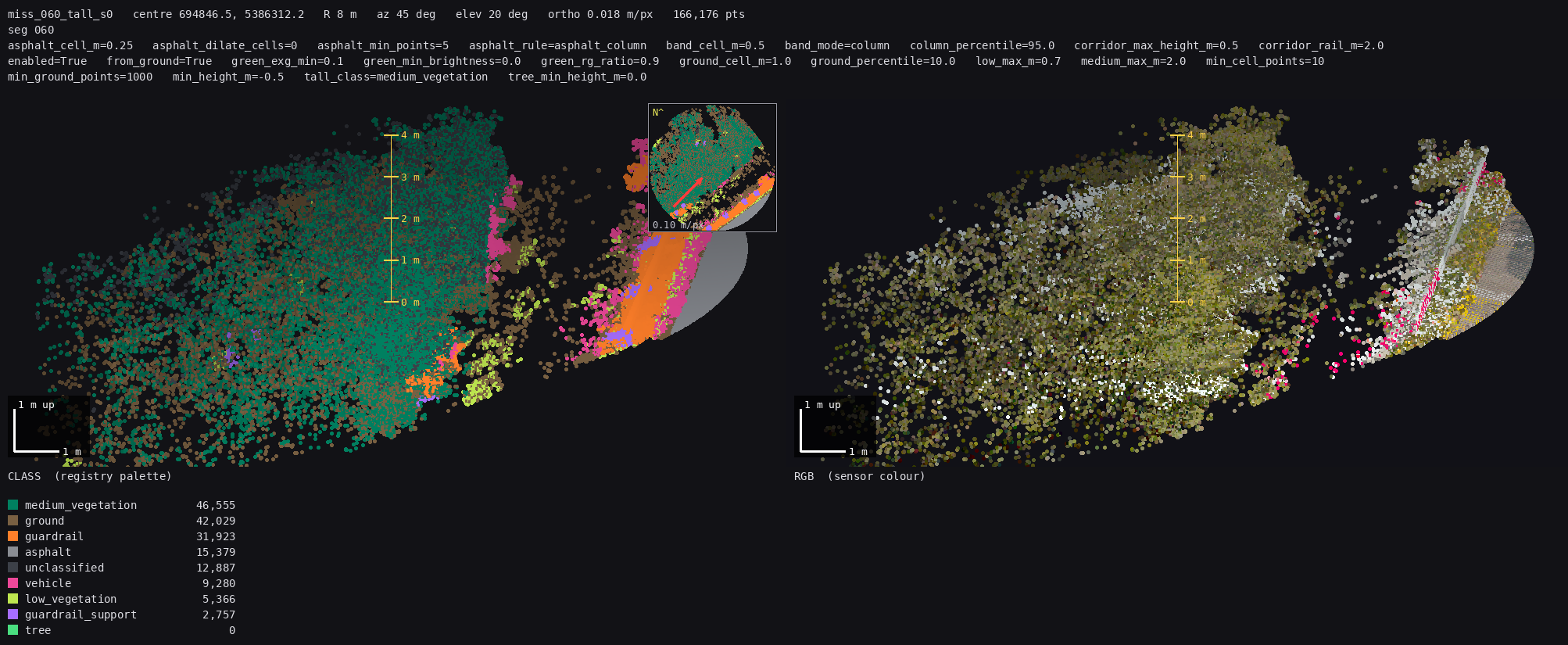
Task: Click the vehicle pink legend swatch
Action: pyautogui.click(x=13, y=583)
